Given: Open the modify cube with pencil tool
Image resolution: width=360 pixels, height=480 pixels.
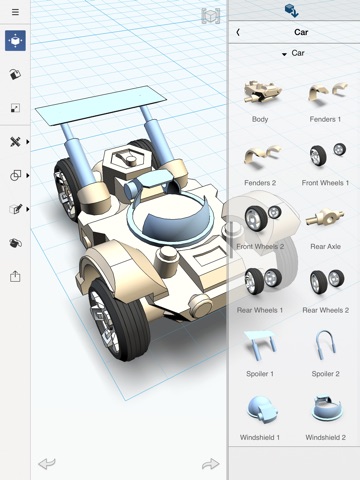Looking at the screenshot, I should [15, 209].
